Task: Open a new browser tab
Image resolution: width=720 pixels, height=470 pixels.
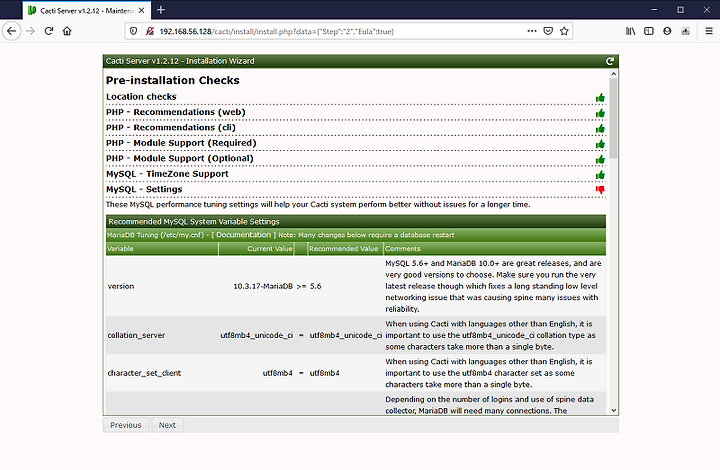Action: tap(161, 10)
